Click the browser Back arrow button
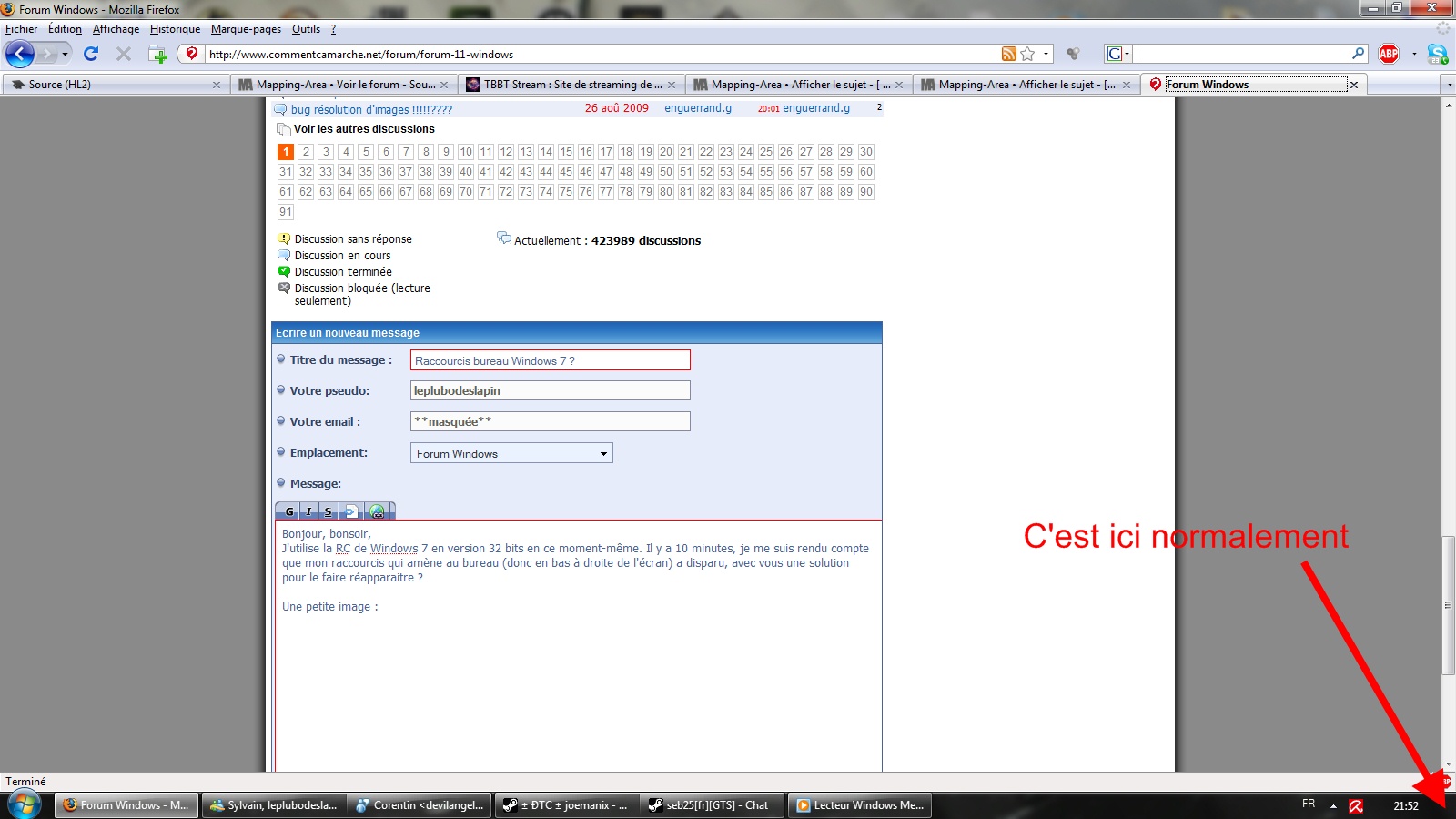1456x819 pixels. [20, 55]
